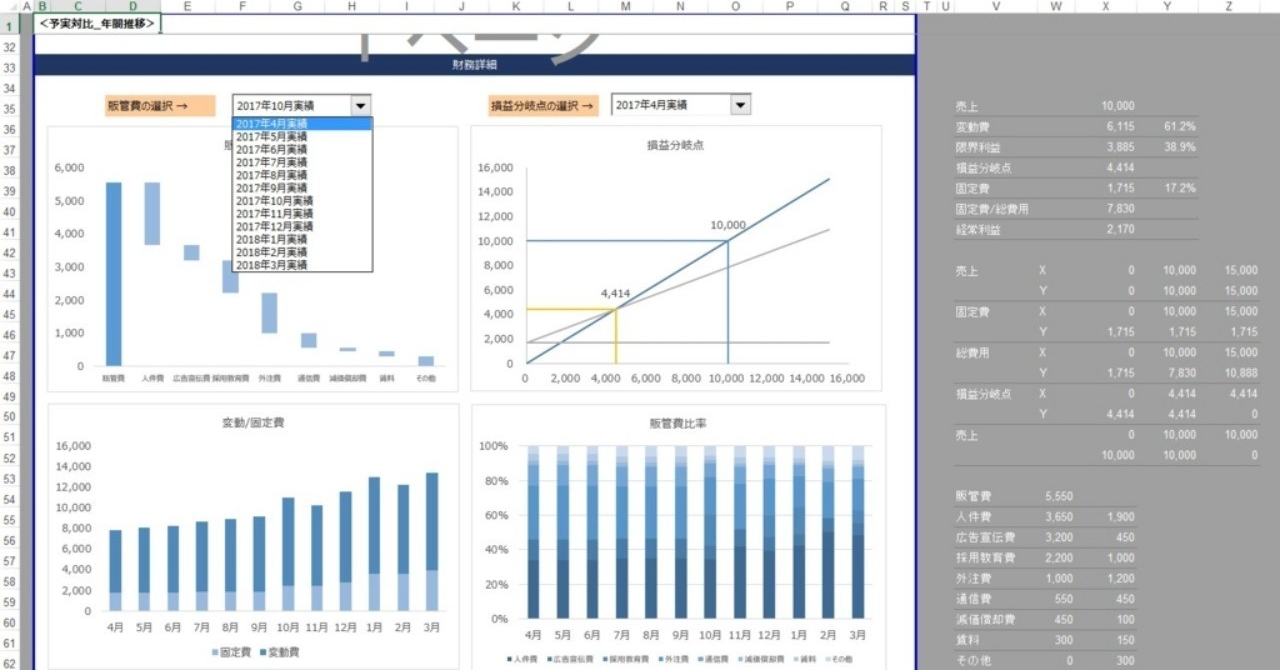Image resolution: width=1280 pixels, height=670 pixels.
Task: Select column header P
Action: tap(790, 7)
